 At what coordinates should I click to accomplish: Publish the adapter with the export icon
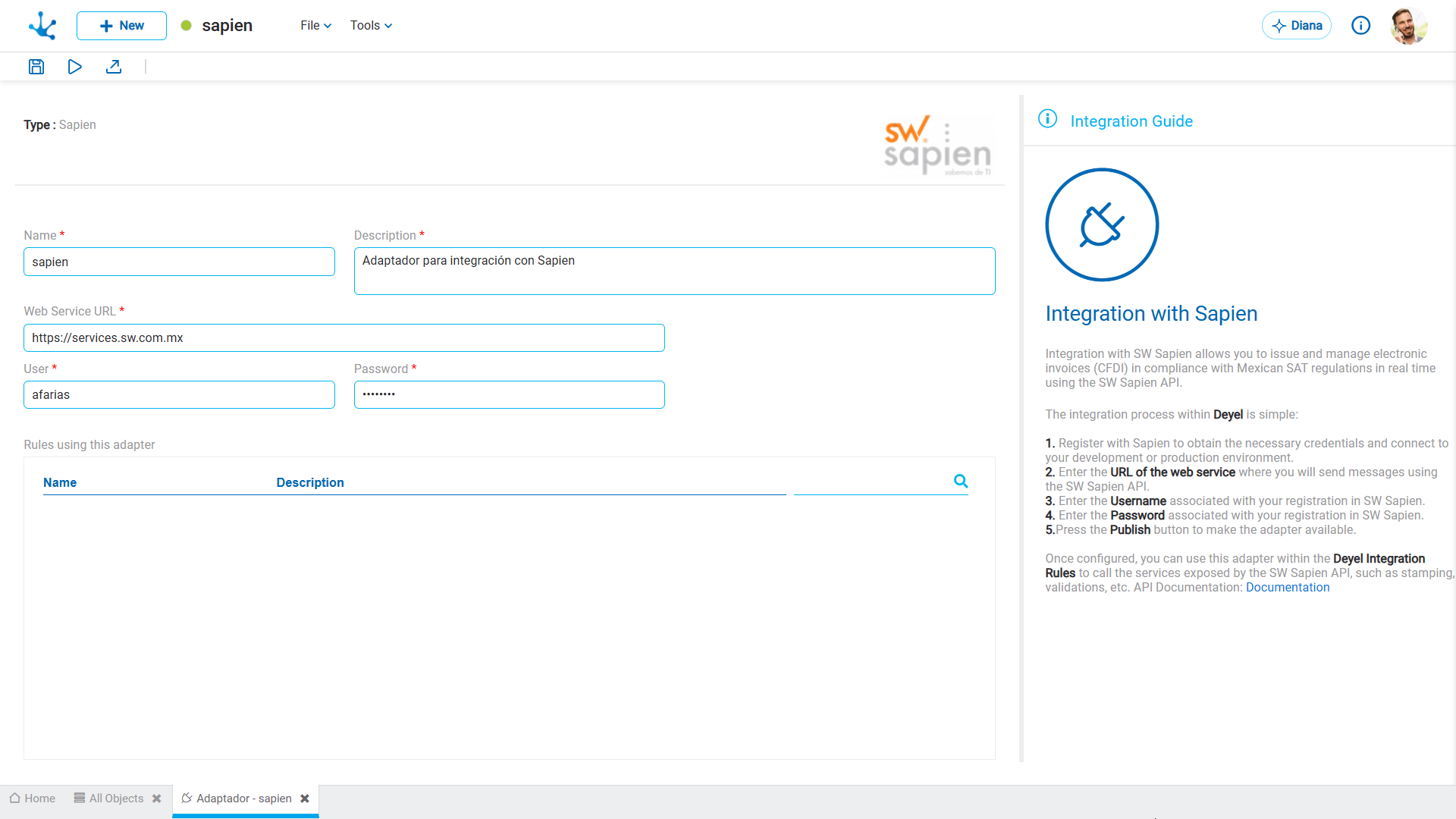point(114,67)
